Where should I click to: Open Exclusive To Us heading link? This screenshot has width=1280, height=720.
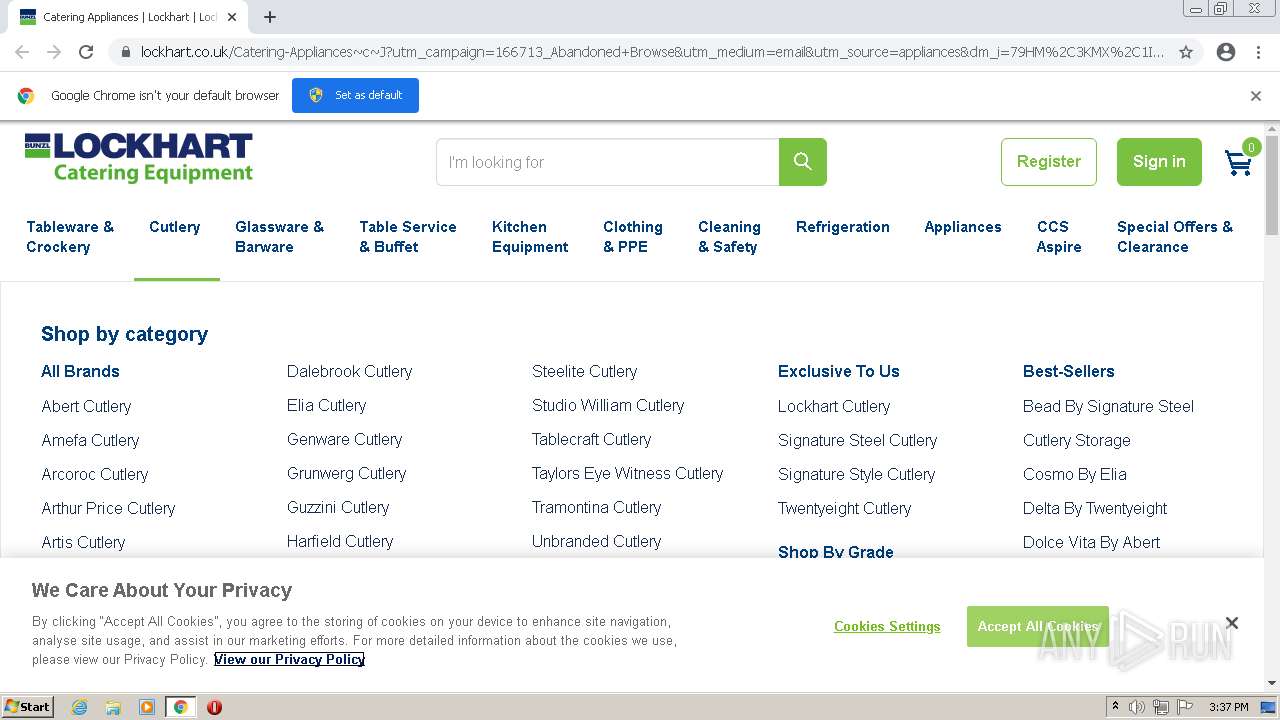point(839,371)
